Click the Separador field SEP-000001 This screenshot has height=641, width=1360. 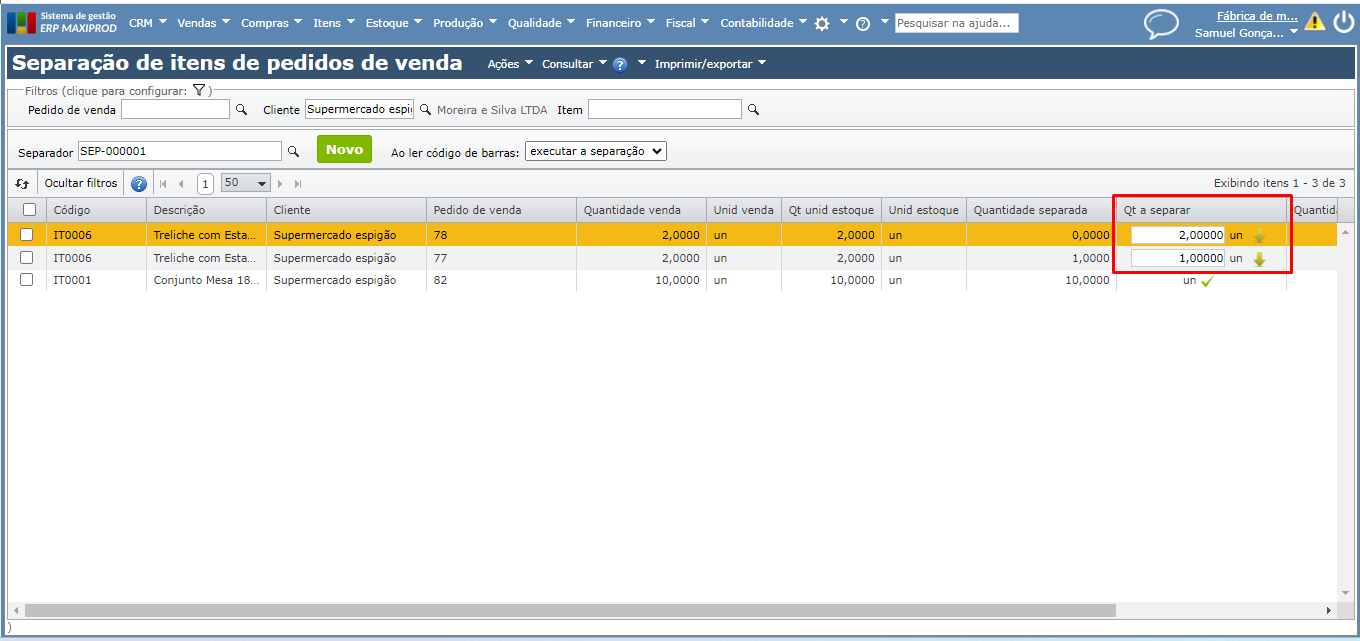coord(180,151)
